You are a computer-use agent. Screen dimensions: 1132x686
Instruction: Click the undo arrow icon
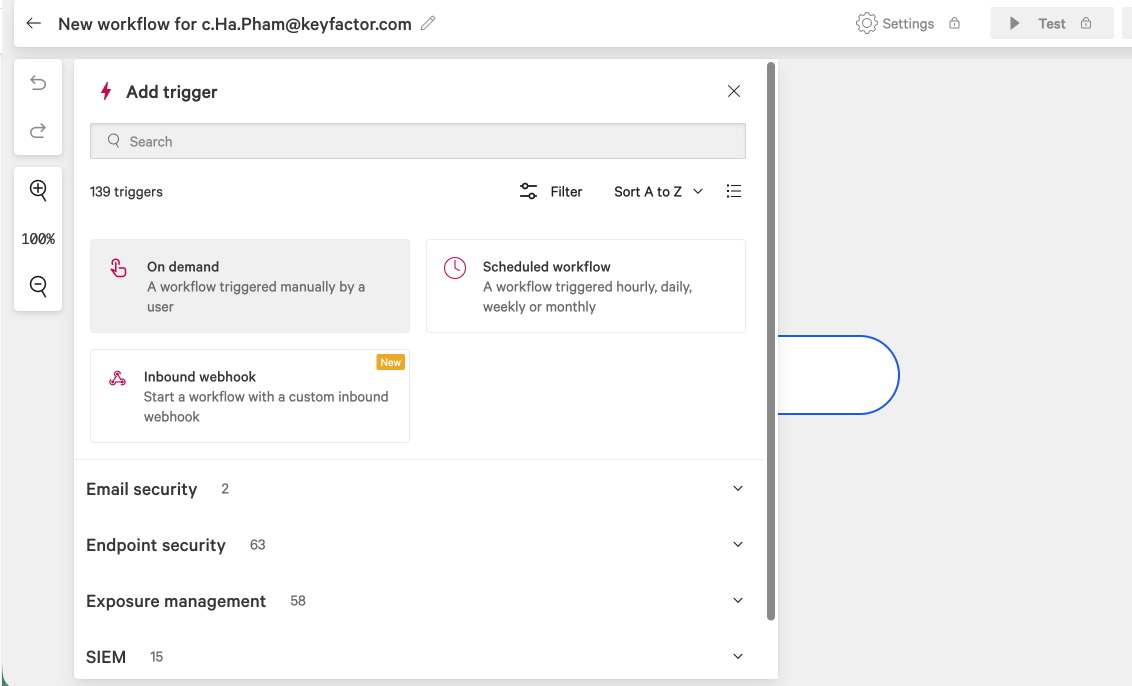(x=38, y=83)
